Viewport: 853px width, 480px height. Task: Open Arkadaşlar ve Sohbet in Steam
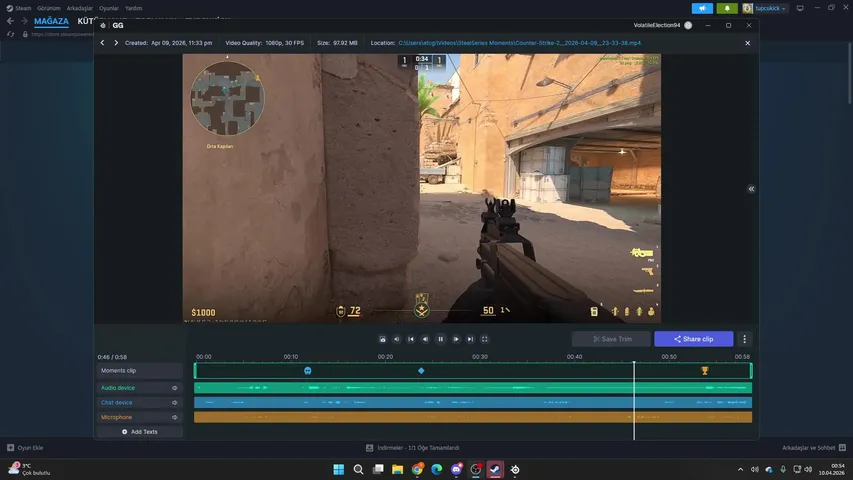pyautogui.click(x=814, y=448)
